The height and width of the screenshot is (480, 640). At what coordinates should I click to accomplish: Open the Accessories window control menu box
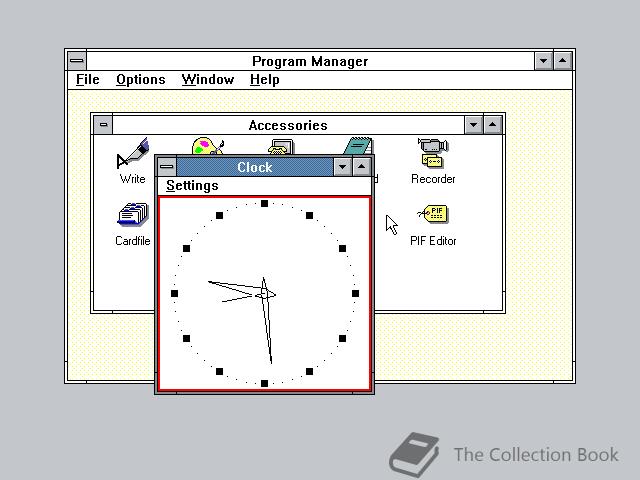[103, 125]
